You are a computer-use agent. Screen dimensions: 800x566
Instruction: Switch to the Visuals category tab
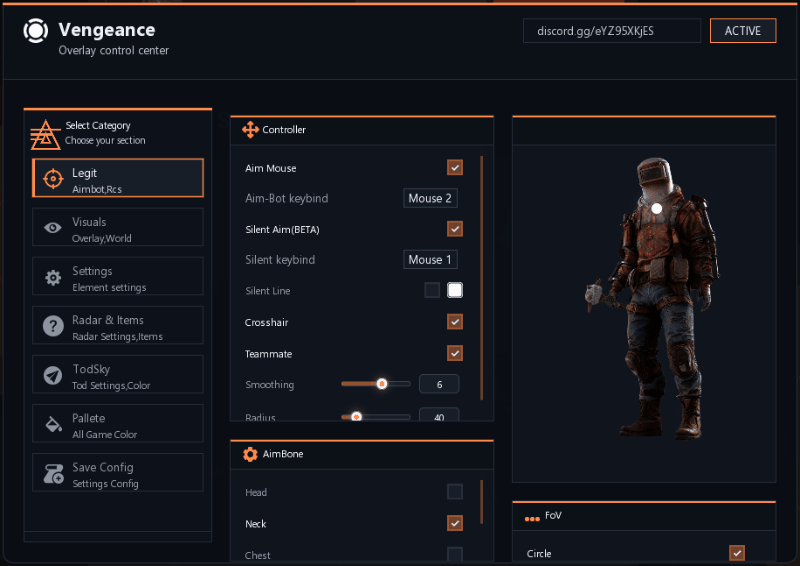click(x=118, y=229)
